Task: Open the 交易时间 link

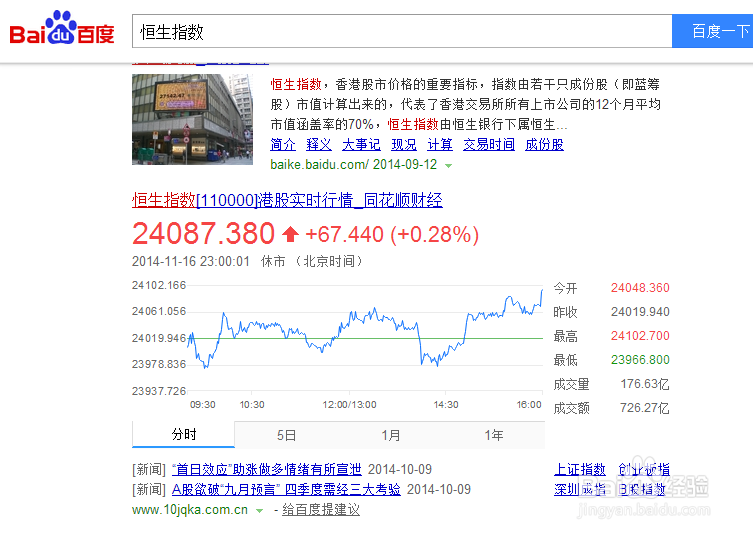Action: 489,145
